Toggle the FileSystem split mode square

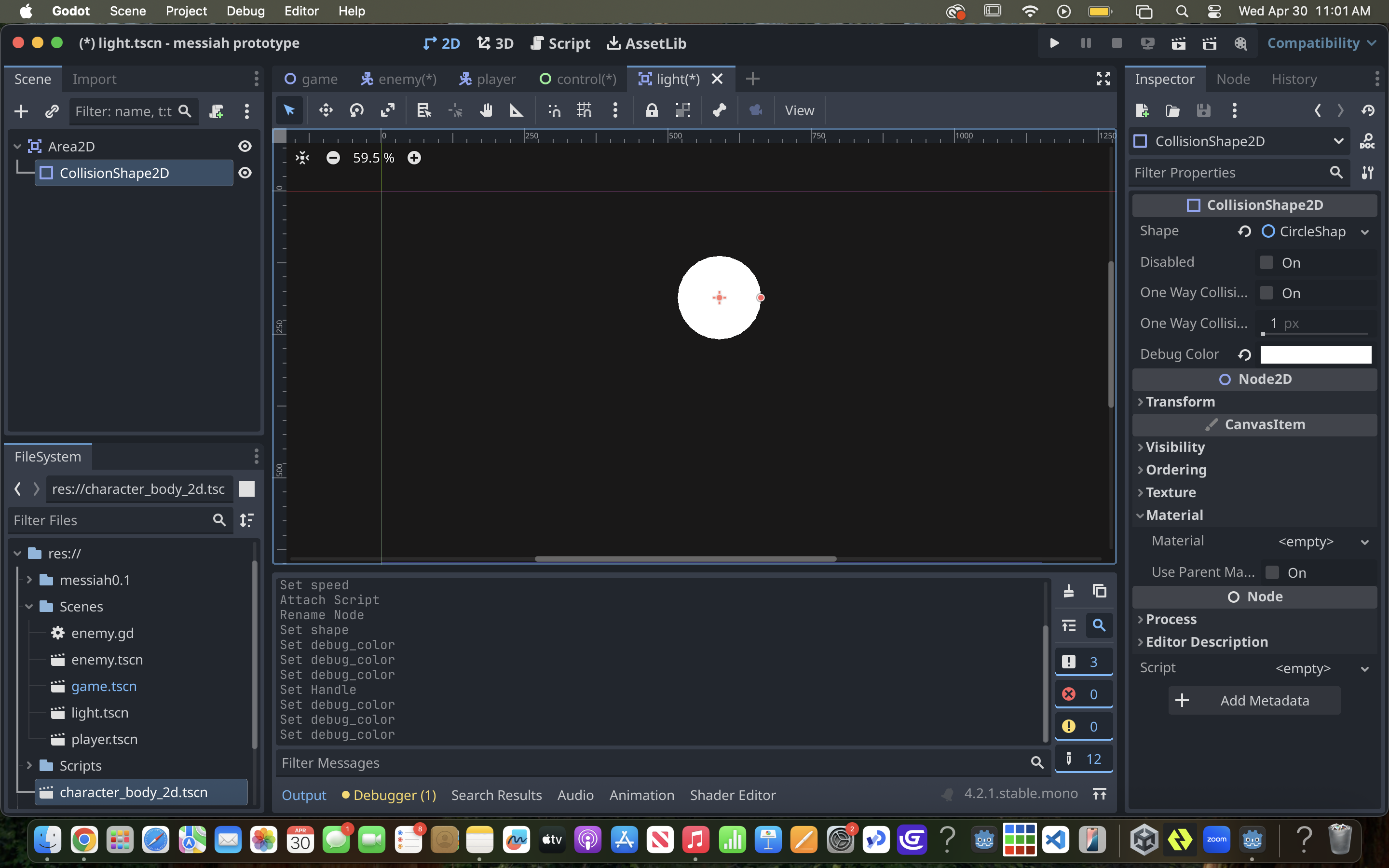pos(247,488)
